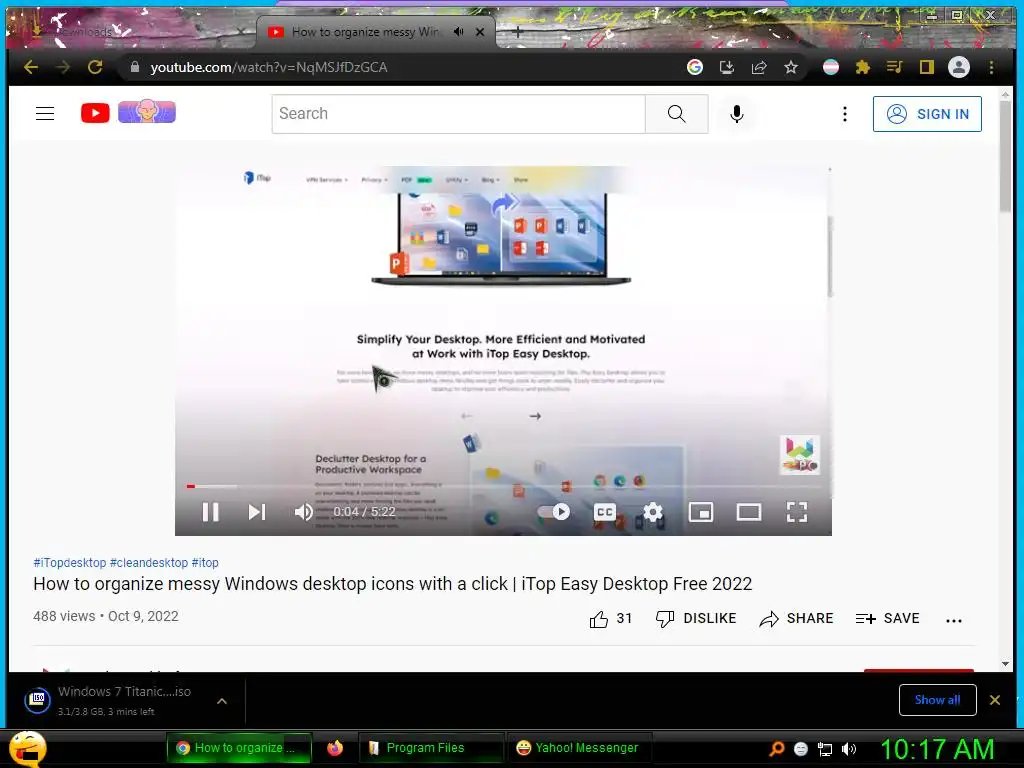The width and height of the screenshot is (1024, 768).
Task: Go forward in browser history
Action: (x=63, y=67)
